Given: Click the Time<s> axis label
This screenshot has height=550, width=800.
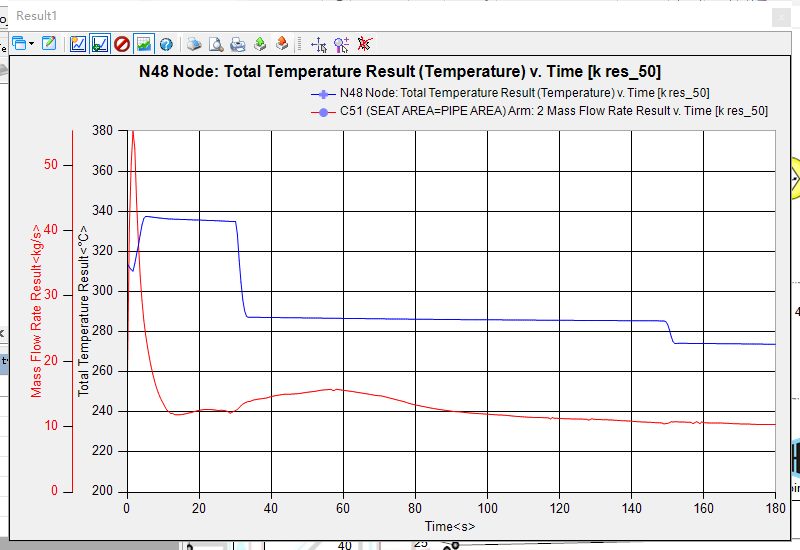Looking at the screenshot, I should pyautogui.click(x=450, y=527).
